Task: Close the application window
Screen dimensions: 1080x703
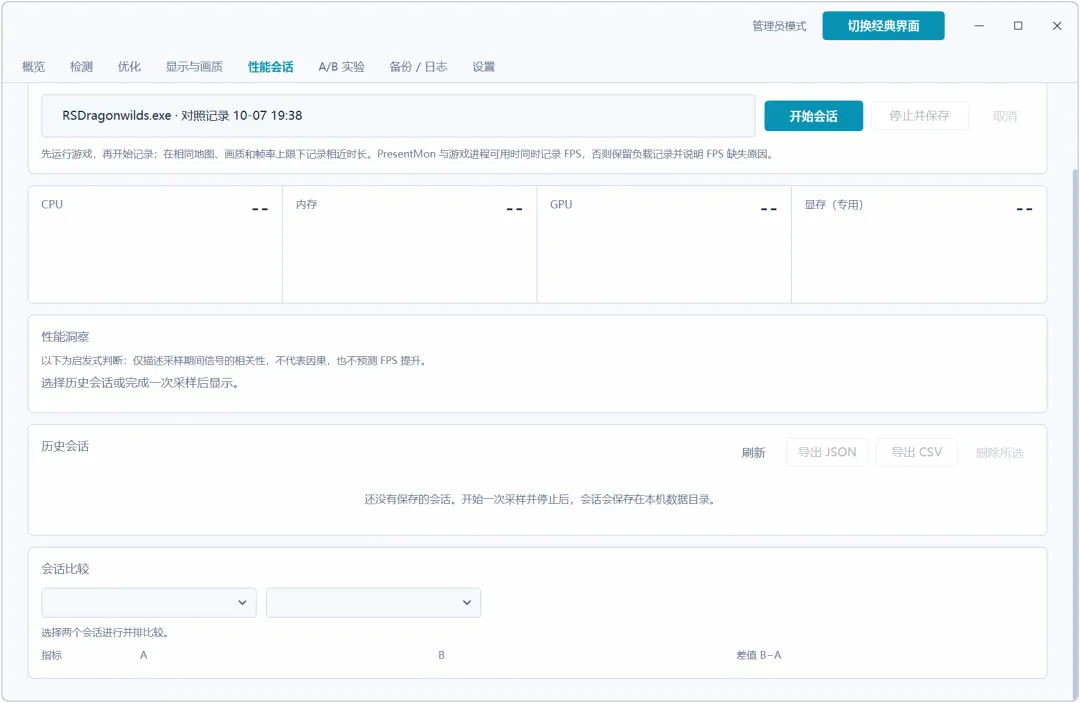Action: tap(1057, 26)
